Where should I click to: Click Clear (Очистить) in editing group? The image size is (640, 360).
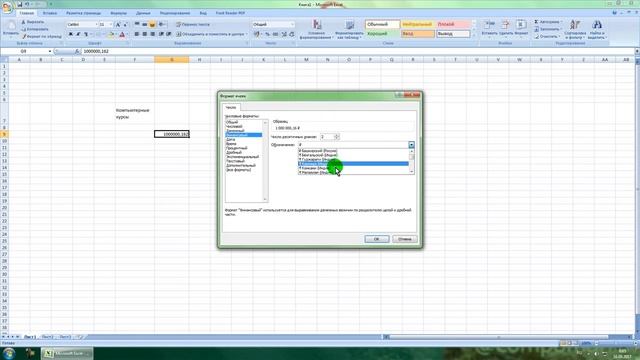(547, 36)
